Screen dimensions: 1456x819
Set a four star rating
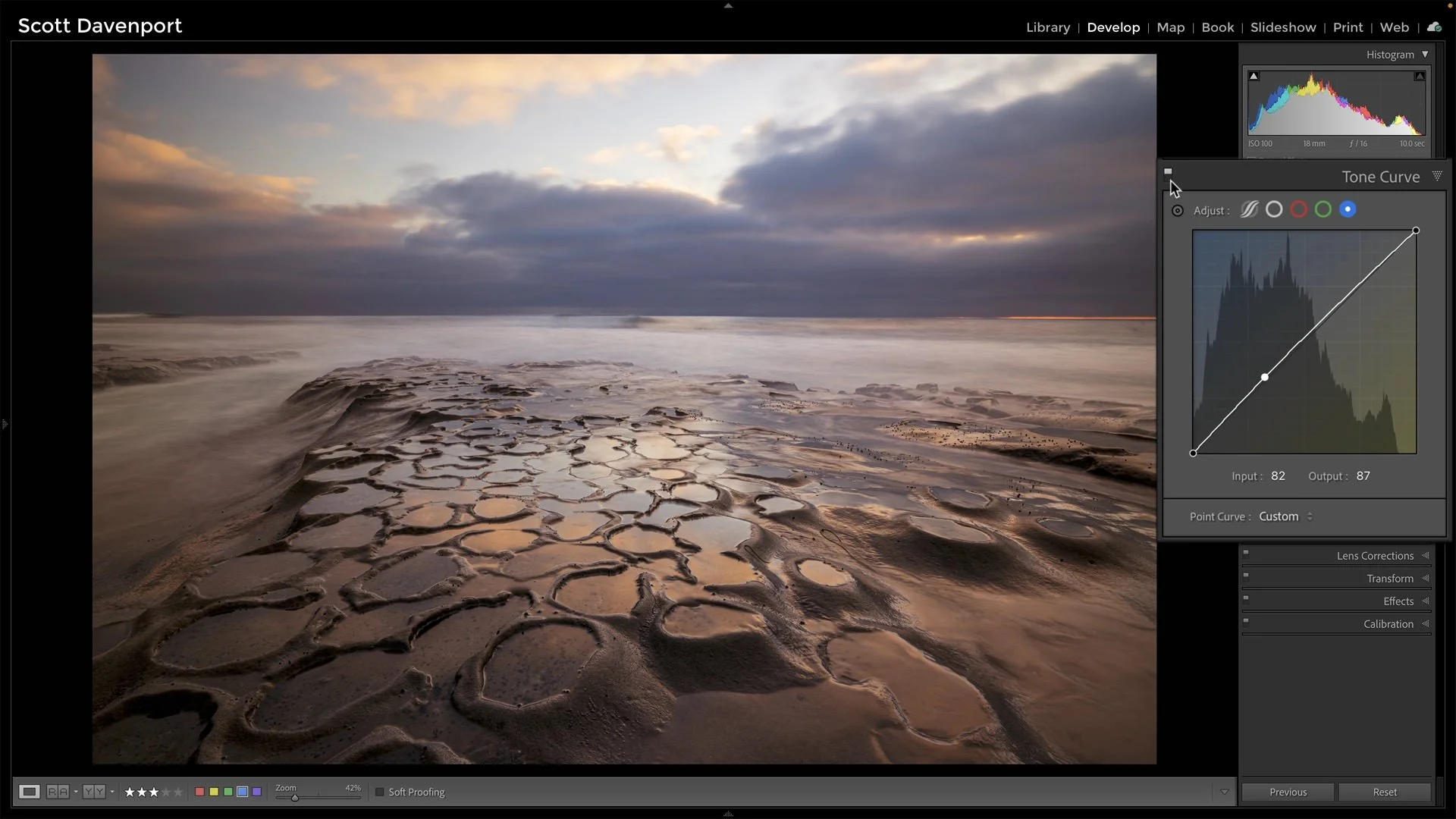pos(165,792)
